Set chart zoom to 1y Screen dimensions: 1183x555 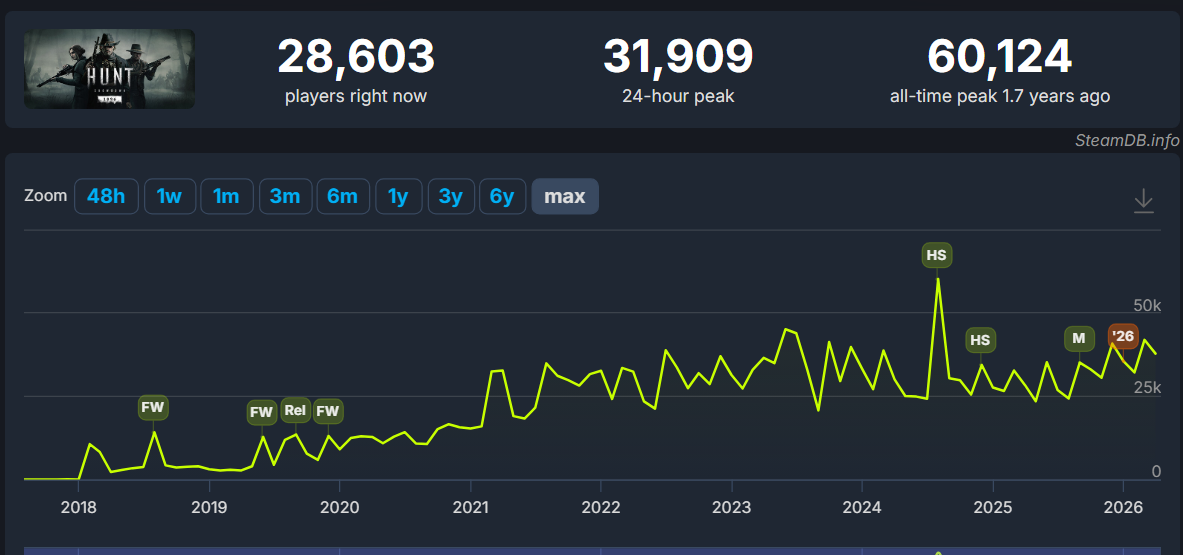click(x=398, y=197)
